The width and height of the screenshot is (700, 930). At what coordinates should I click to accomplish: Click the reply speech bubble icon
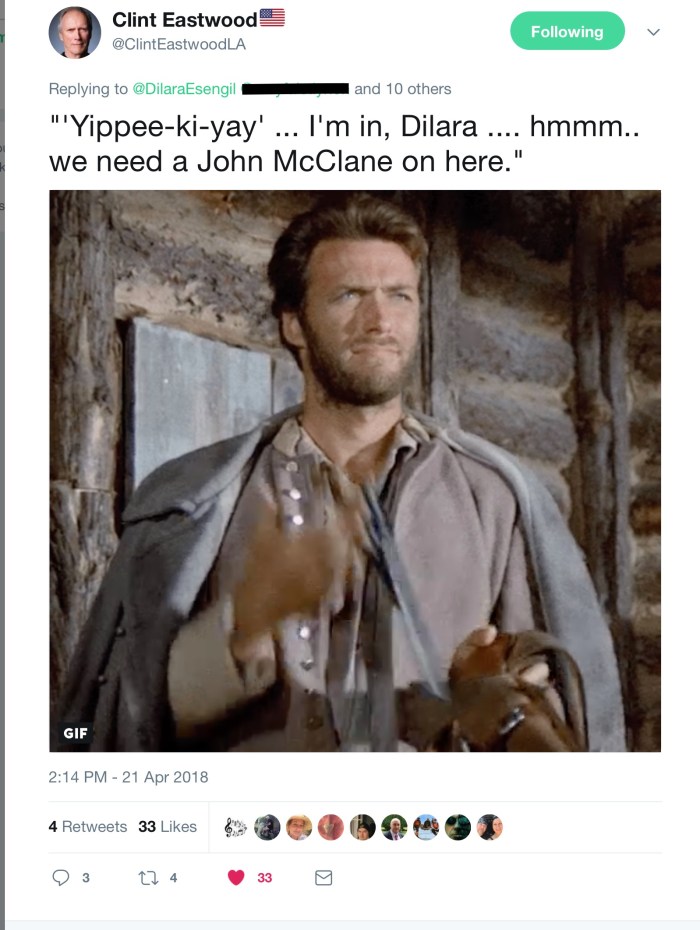61,877
